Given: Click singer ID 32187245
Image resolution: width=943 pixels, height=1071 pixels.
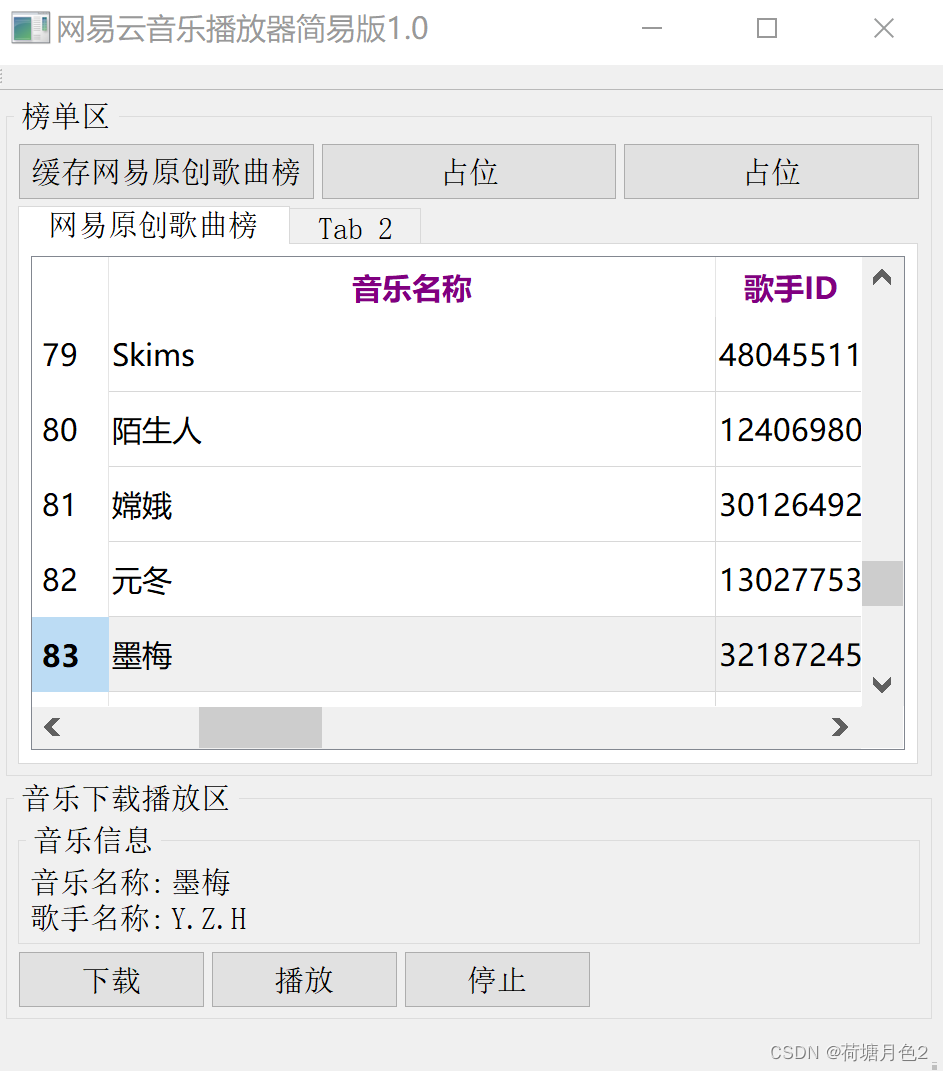Looking at the screenshot, I should coord(789,655).
